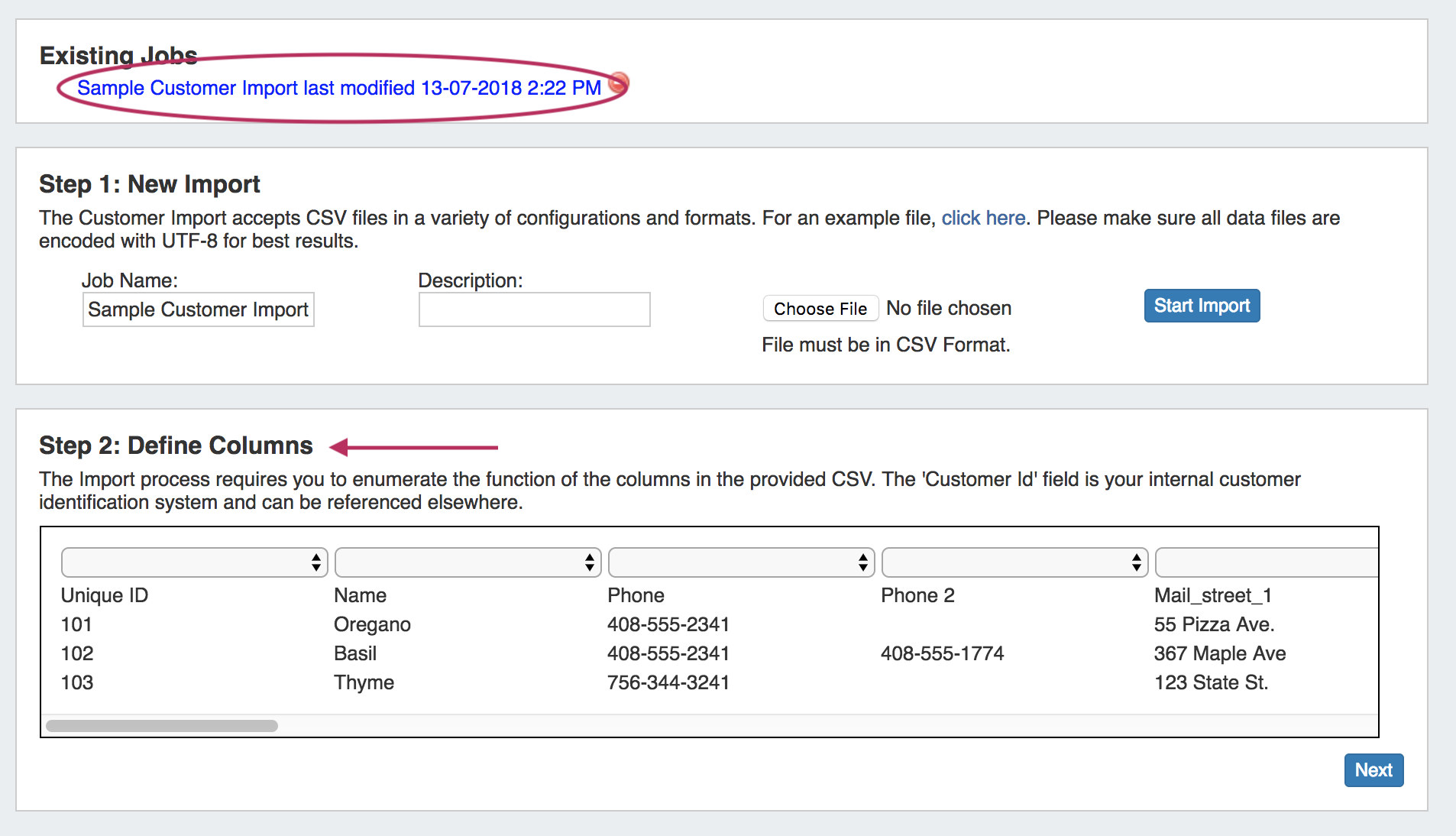1456x836 pixels.
Task: Click the horizontal scrollbar under the column table
Action: [x=162, y=725]
